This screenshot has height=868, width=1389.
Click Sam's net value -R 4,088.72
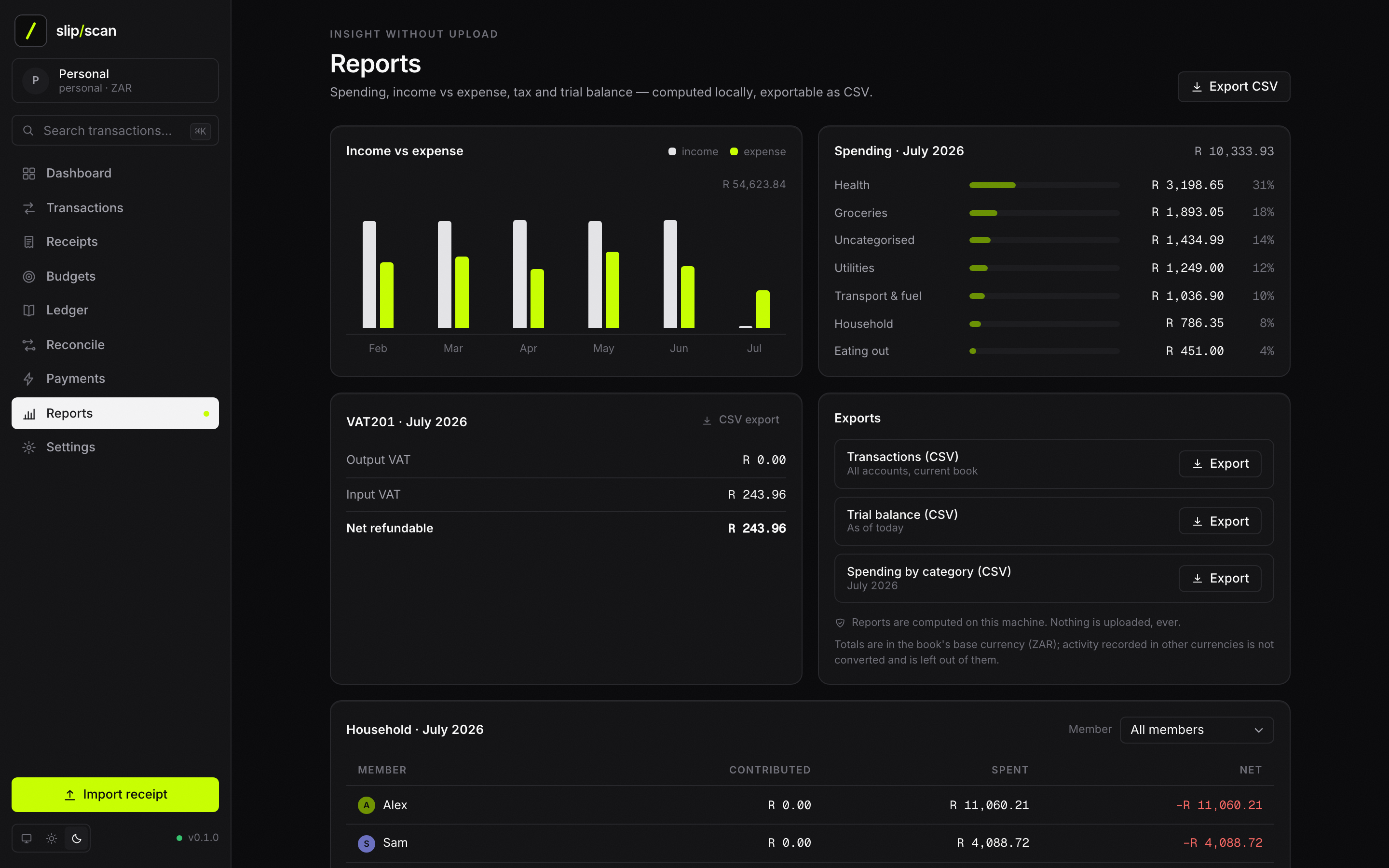pyautogui.click(x=1223, y=843)
